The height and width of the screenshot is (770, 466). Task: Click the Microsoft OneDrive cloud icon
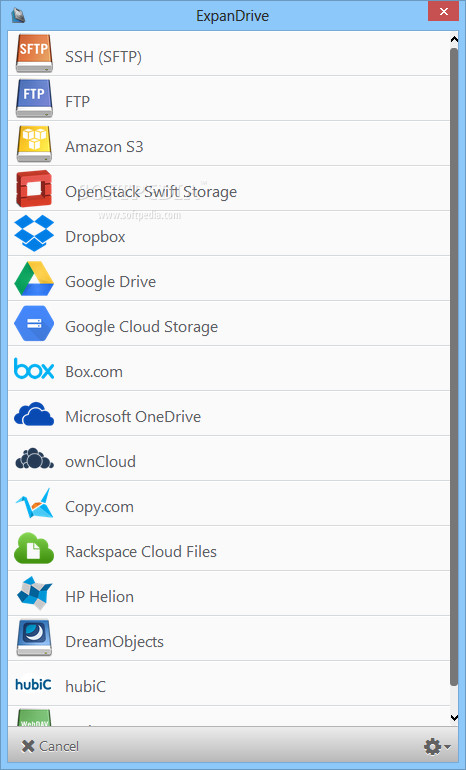[34, 414]
